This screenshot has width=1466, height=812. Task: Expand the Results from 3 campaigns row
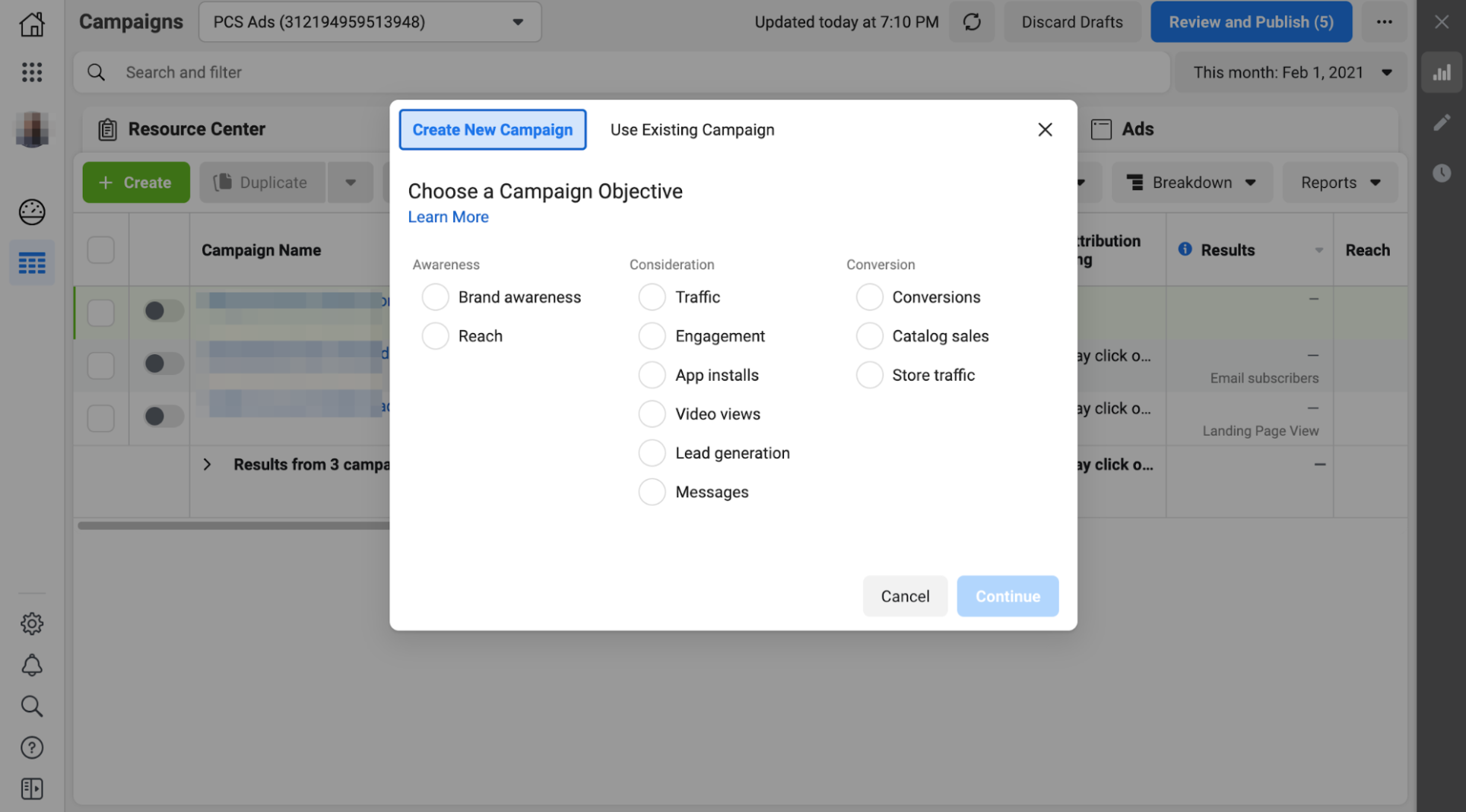click(208, 464)
